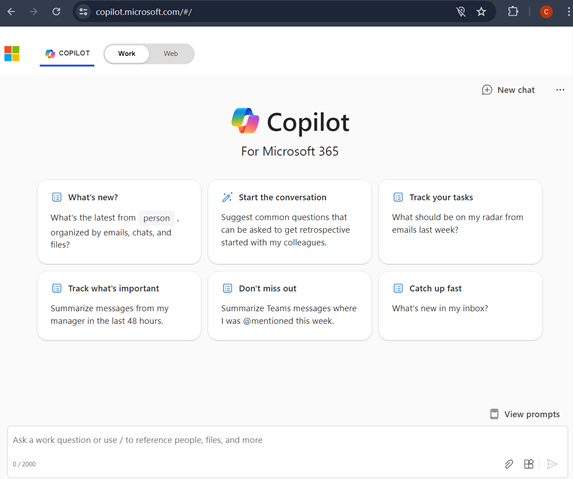Select the COPILOT tab
Viewport: 573px width, 479px height.
point(67,53)
